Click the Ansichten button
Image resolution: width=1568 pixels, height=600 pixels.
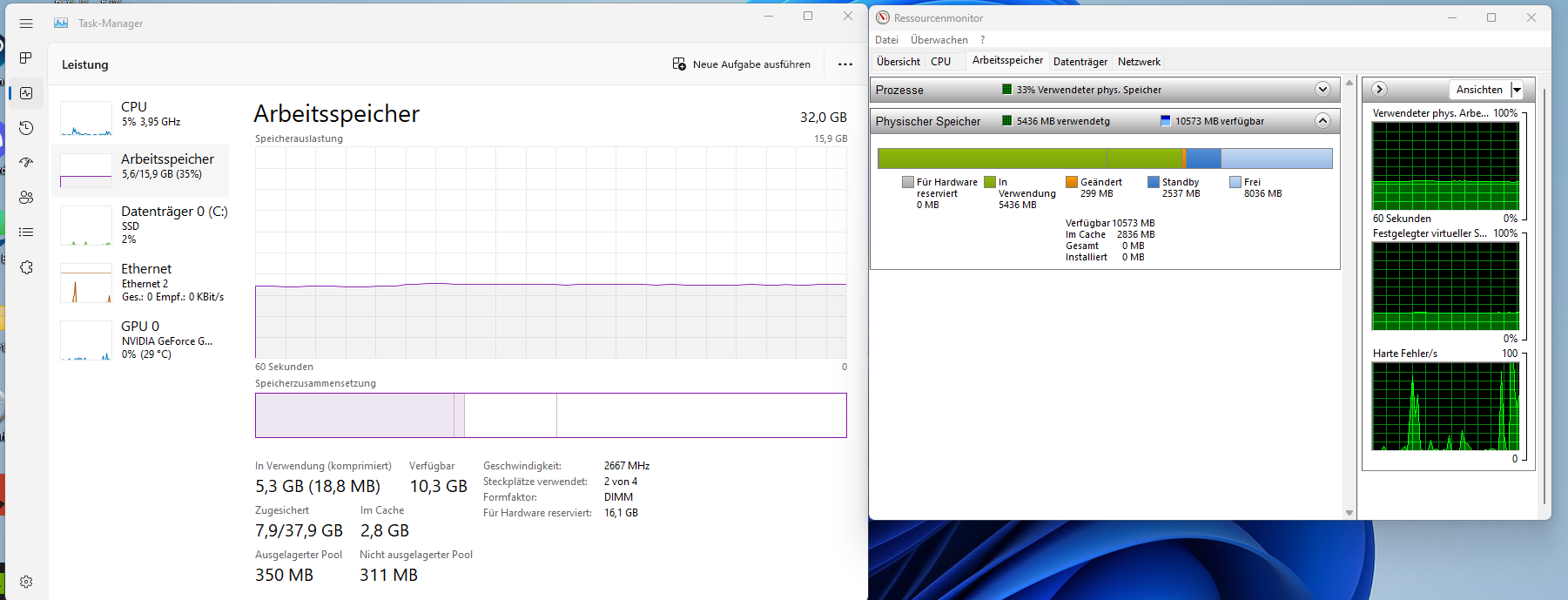click(x=1479, y=90)
